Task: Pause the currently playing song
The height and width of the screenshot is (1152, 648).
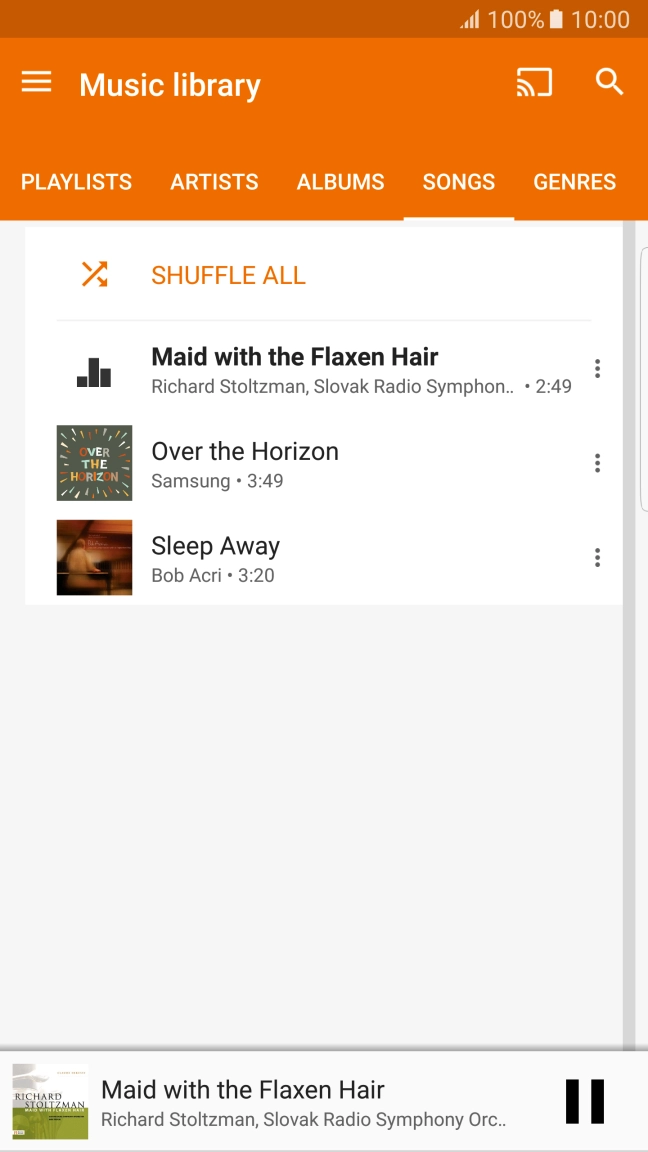Action: point(584,1101)
